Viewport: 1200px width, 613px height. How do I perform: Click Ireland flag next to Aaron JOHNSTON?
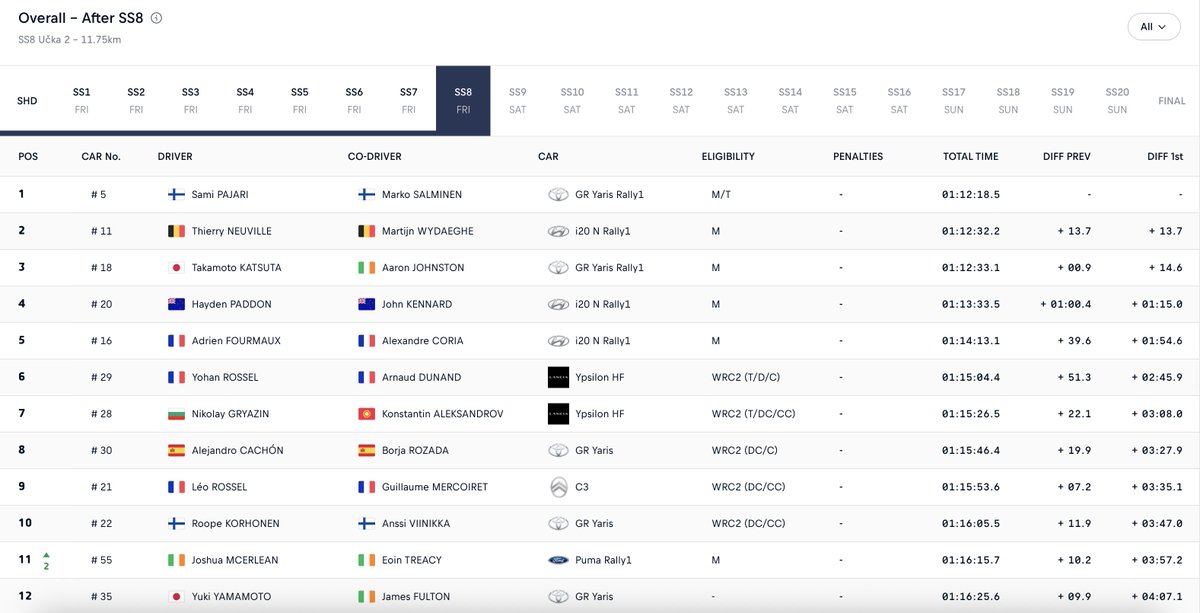[367, 268]
